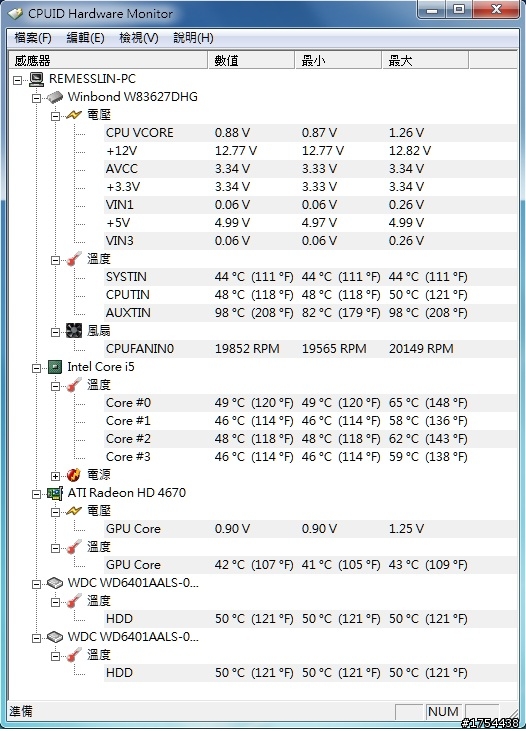Click the voltage lightning icon under ATI Radeon
526x731 pixels.
click(x=74, y=511)
